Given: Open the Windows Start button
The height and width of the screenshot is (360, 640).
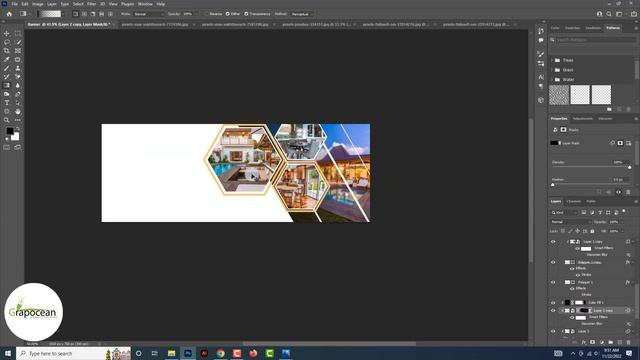Looking at the screenshot, I should pyautogui.click(x=8, y=353).
